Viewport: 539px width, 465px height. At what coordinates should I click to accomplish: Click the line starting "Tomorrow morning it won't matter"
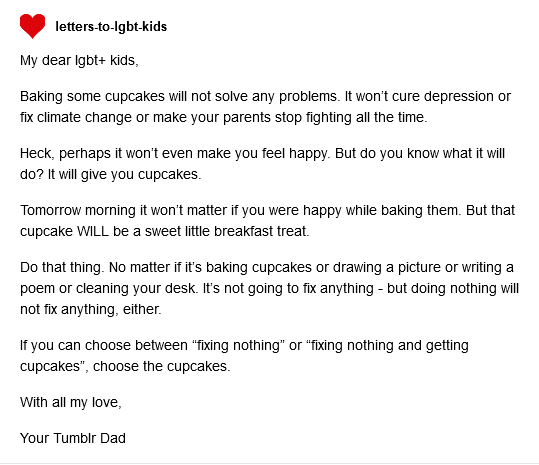267,210
